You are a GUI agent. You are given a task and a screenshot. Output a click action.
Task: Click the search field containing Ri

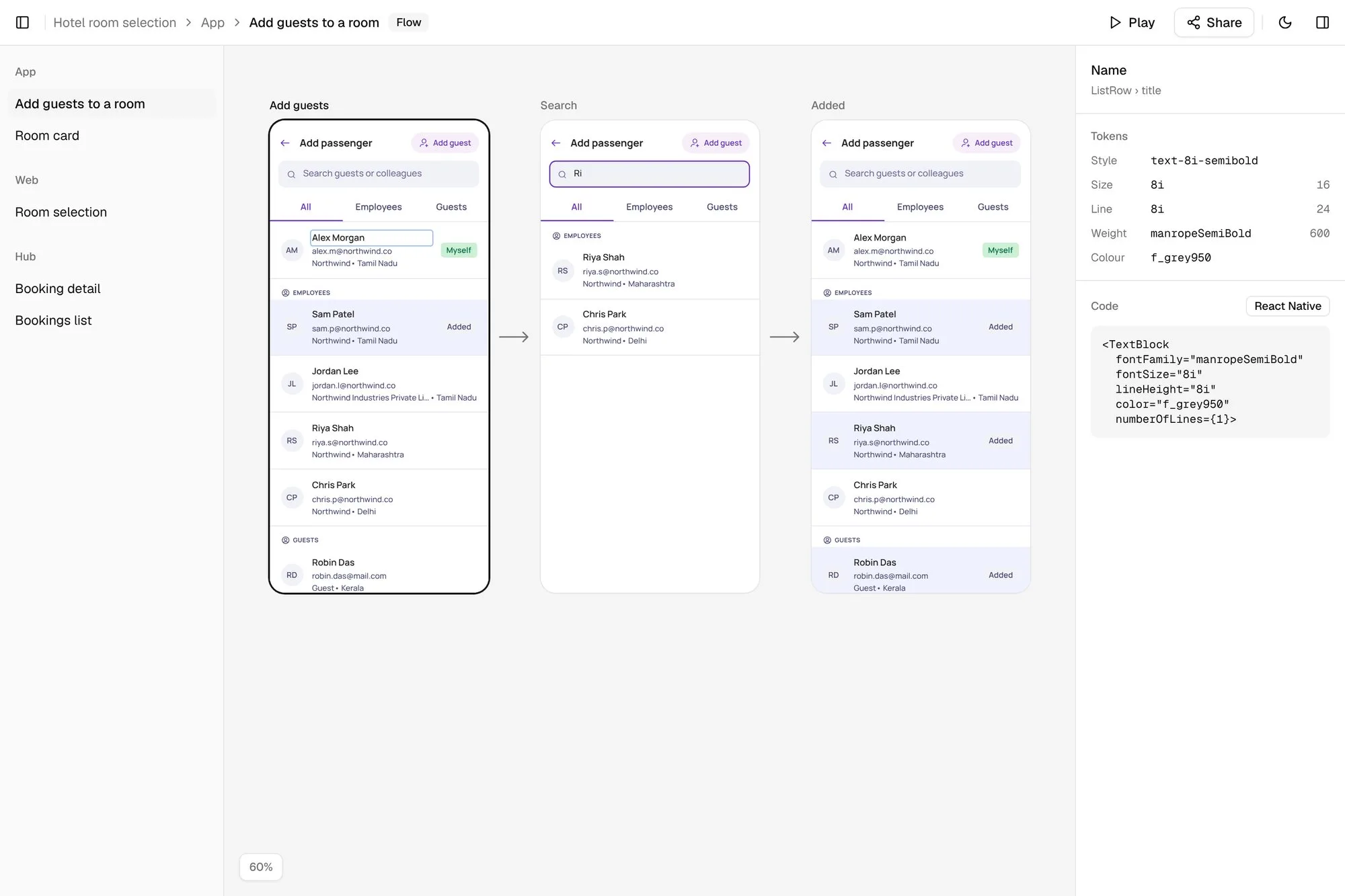[x=649, y=173]
